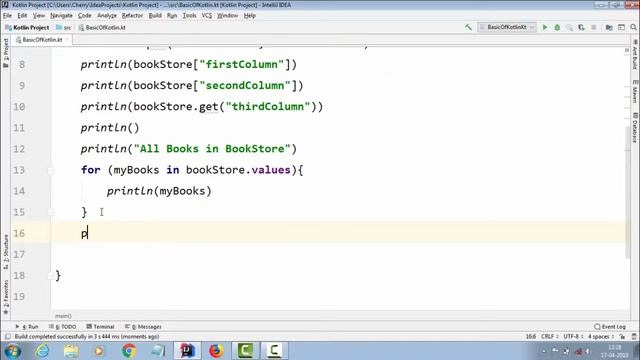Screen dimensions: 640x360
Task: Stop the running process using the stop icon
Action: [593, 27]
